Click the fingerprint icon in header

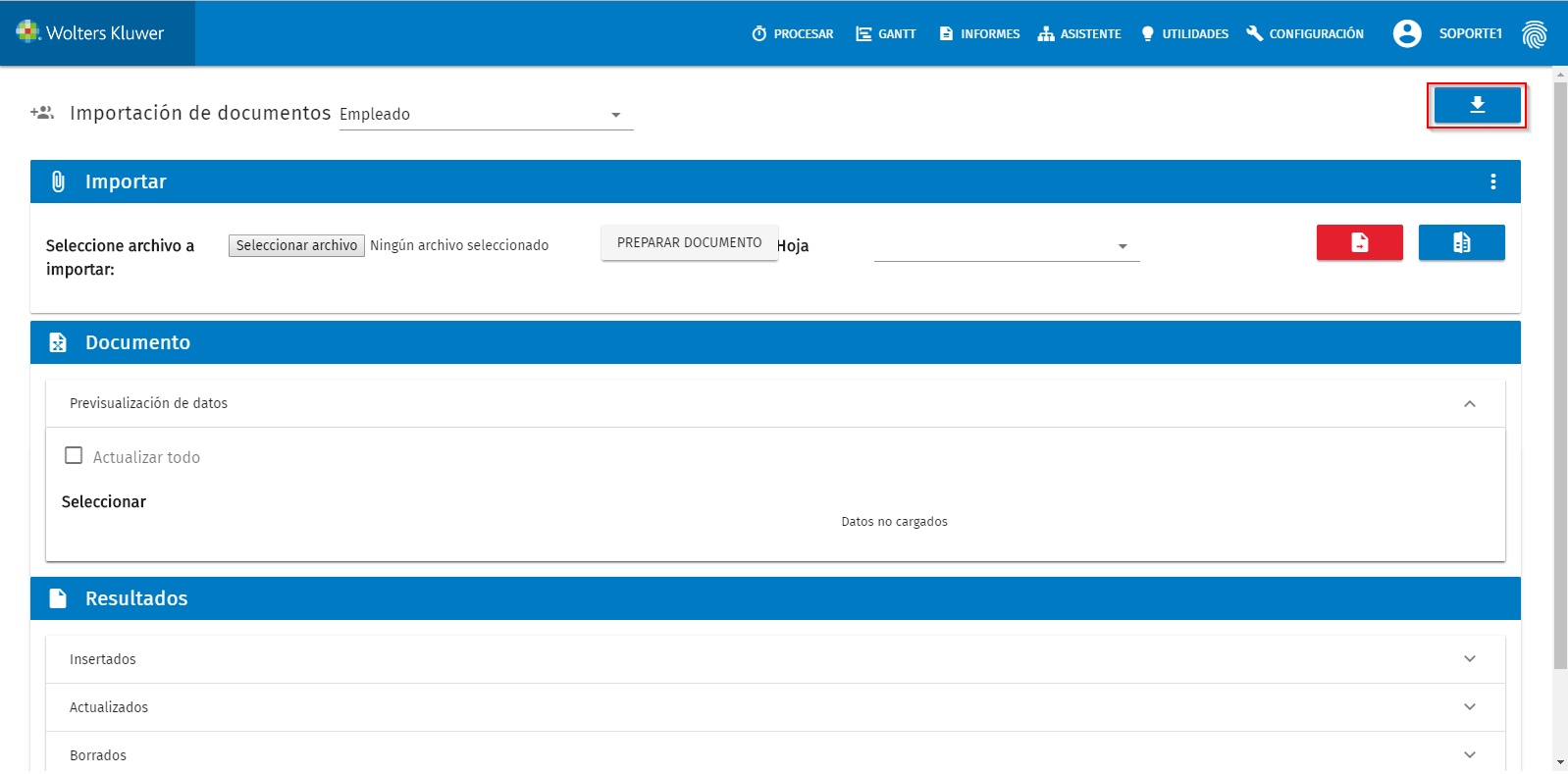[x=1535, y=34]
